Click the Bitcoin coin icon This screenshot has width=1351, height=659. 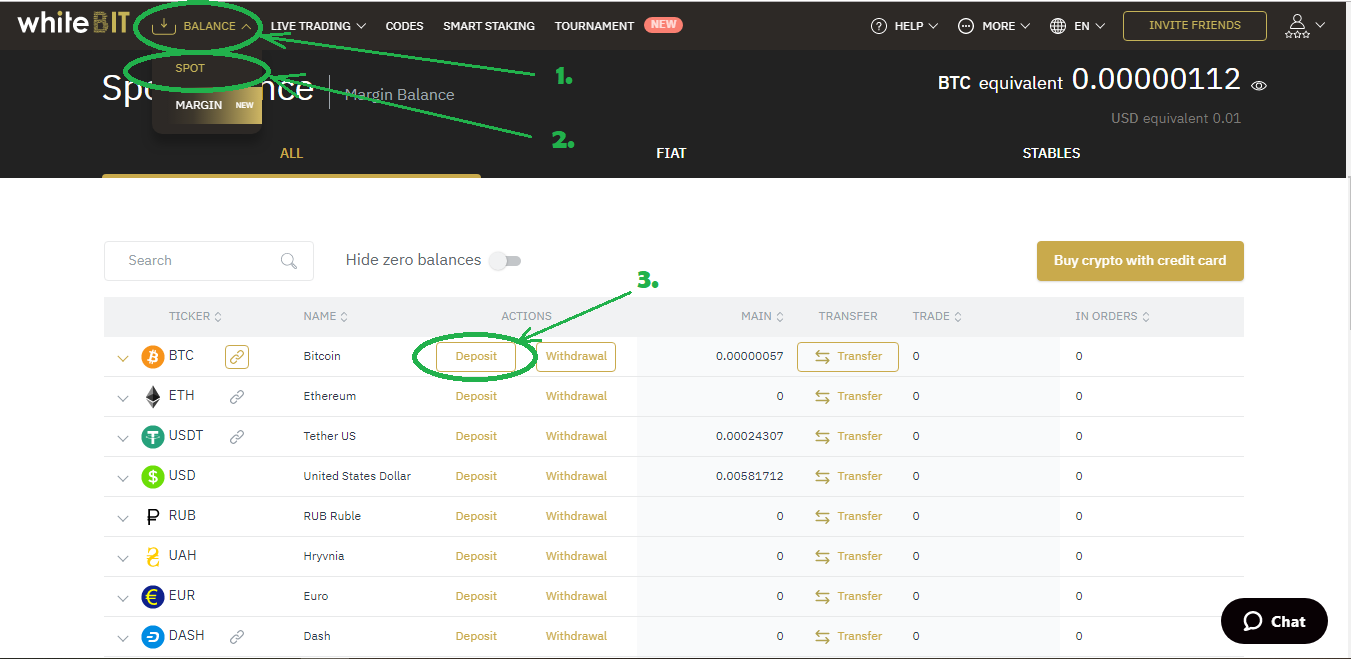pos(153,356)
